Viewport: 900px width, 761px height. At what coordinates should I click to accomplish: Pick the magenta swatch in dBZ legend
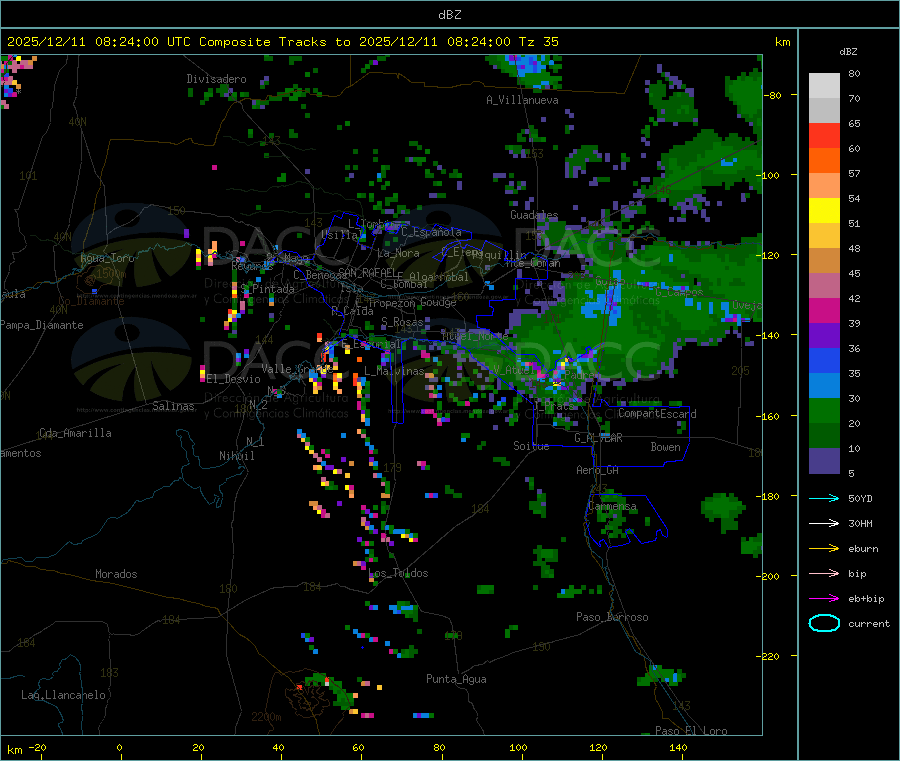coord(824,310)
